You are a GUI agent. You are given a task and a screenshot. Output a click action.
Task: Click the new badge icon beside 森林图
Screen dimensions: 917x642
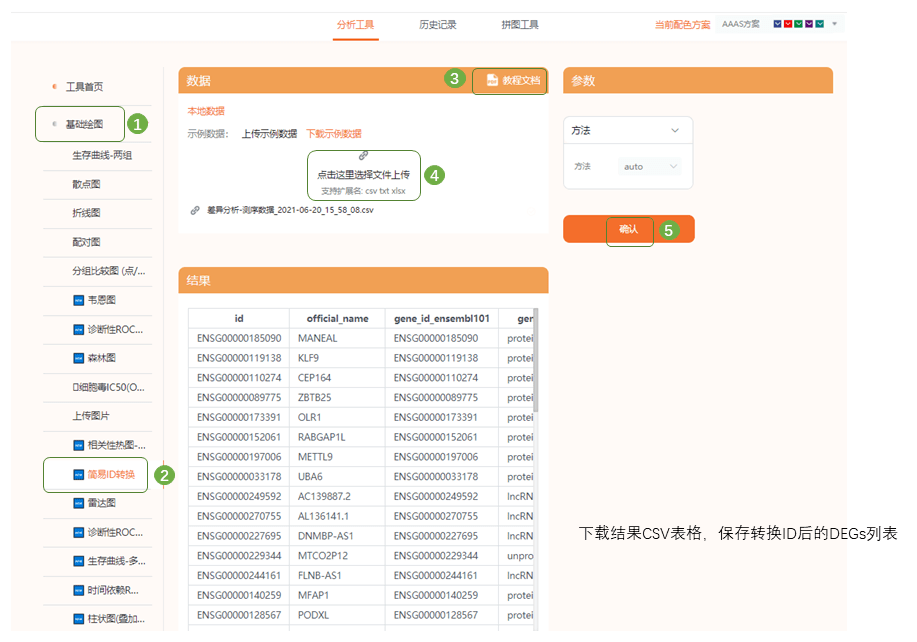(x=79, y=358)
